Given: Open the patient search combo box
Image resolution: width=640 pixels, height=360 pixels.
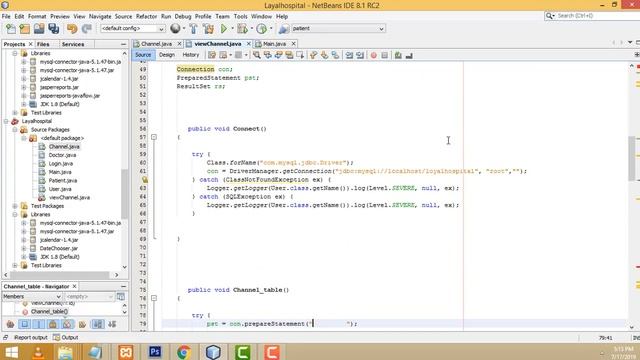Looking at the screenshot, I should click(x=338, y=29).
